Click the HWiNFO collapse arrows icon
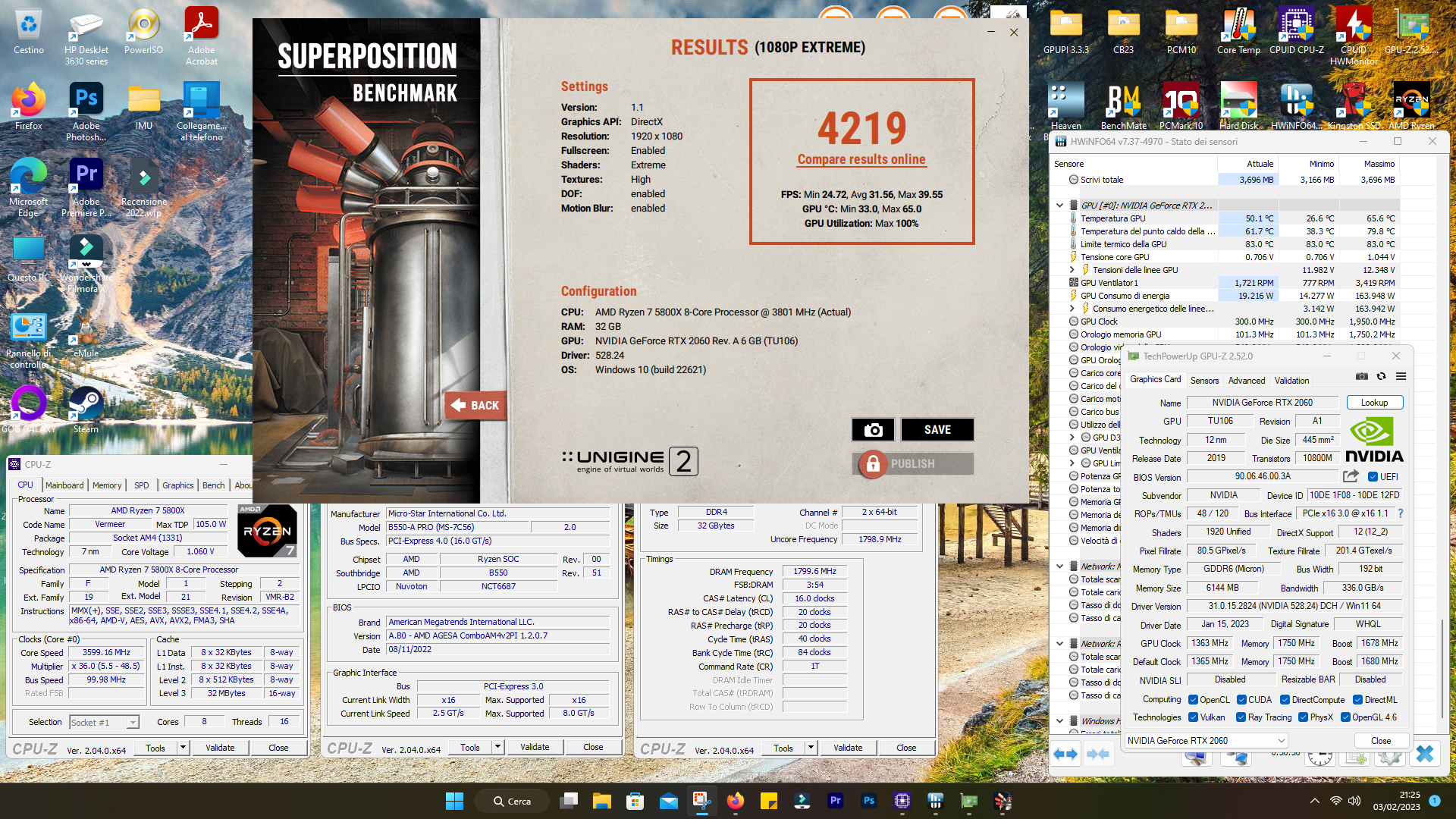1456x819 pixels. pyautogui.click(x=1098, y=754)
